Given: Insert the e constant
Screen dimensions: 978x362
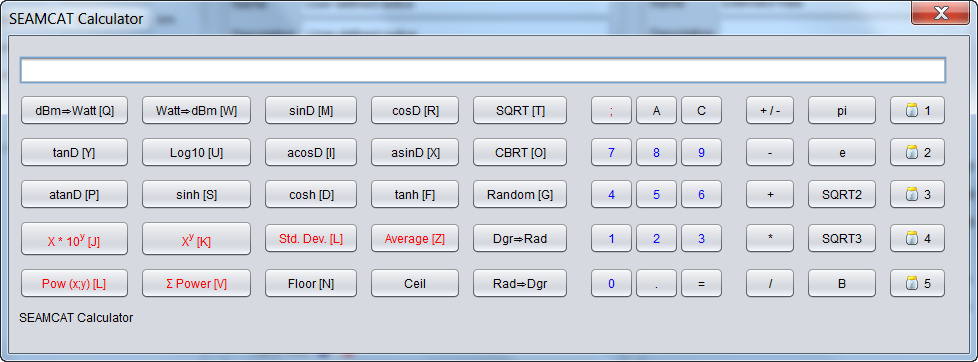Looking at the screenshot, I should (x=841, y=152).
